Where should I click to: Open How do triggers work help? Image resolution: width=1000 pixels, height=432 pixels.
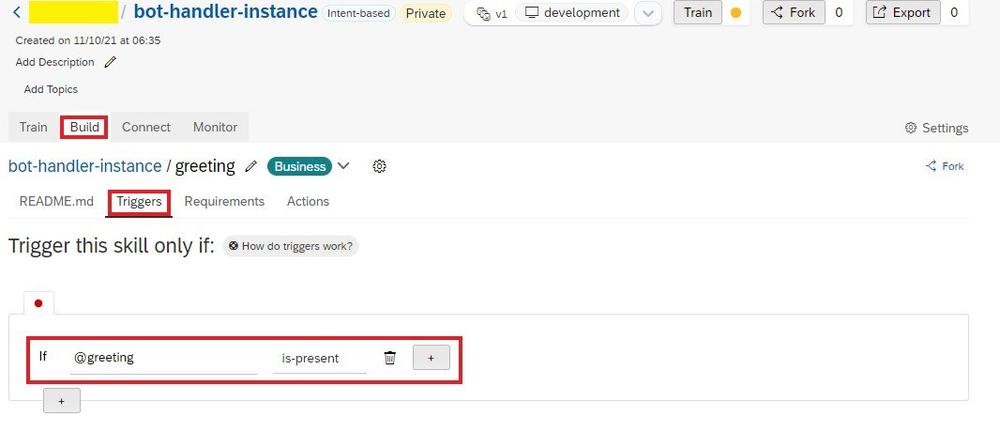pos(290,246)
